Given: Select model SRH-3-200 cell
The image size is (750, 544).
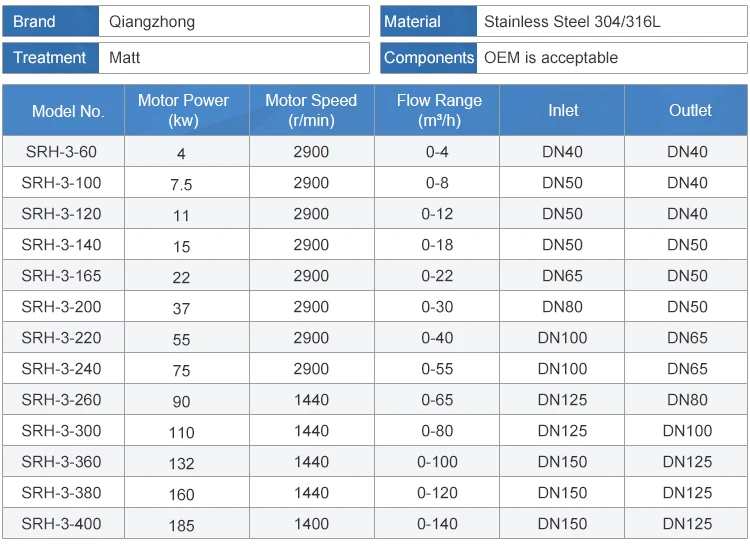Looking at the screenshot, I should [64, 307].
